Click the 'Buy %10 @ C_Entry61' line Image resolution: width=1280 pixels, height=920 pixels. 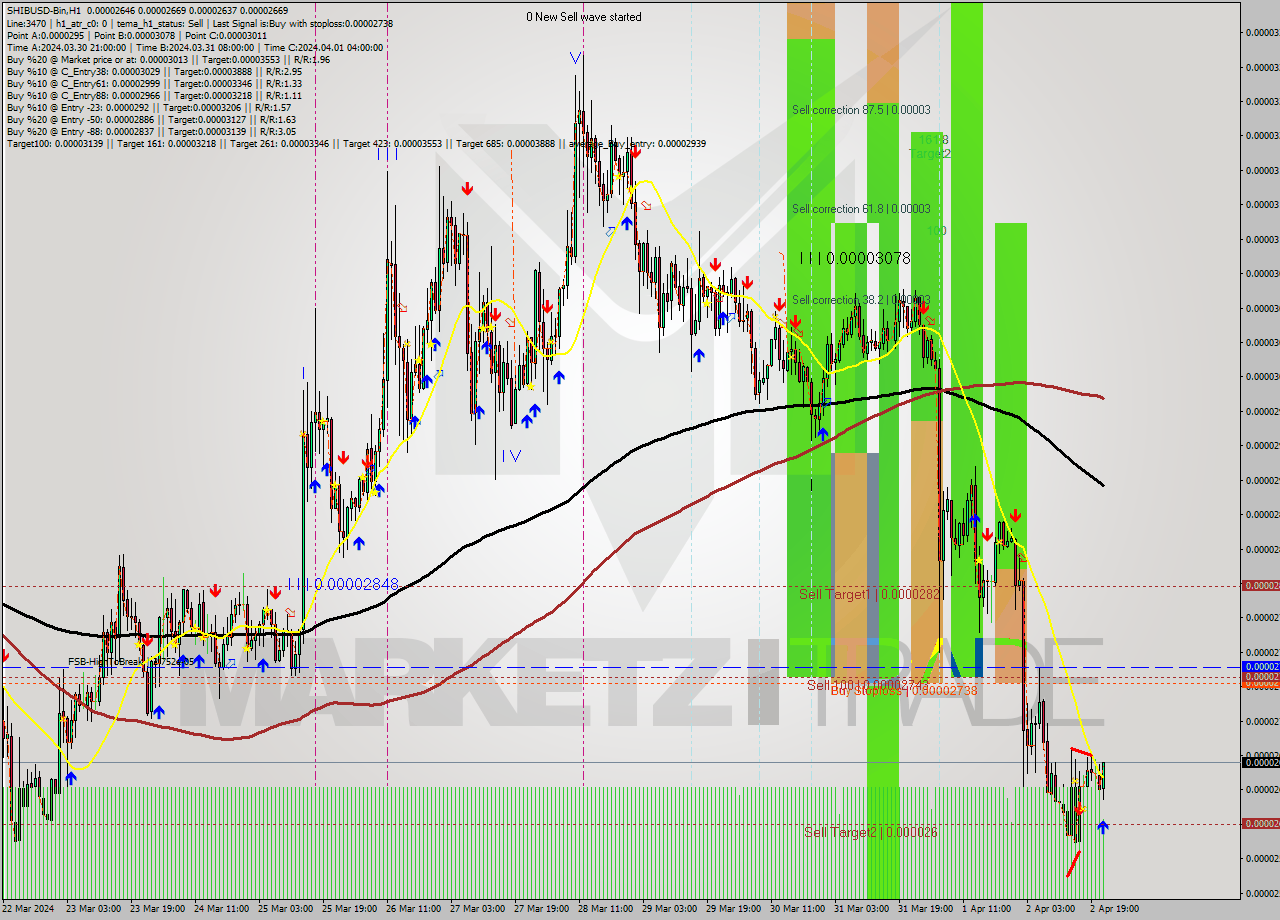tap(154, 83)
